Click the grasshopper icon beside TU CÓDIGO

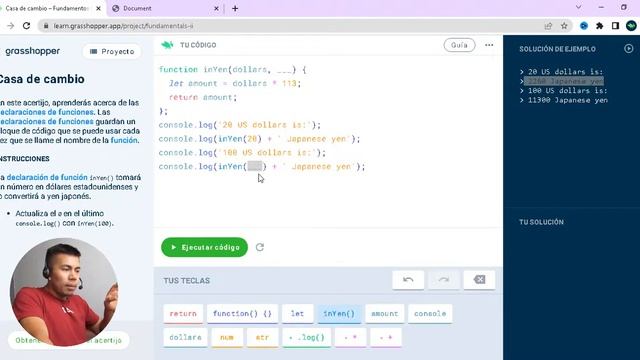click(x=167, y=45)
